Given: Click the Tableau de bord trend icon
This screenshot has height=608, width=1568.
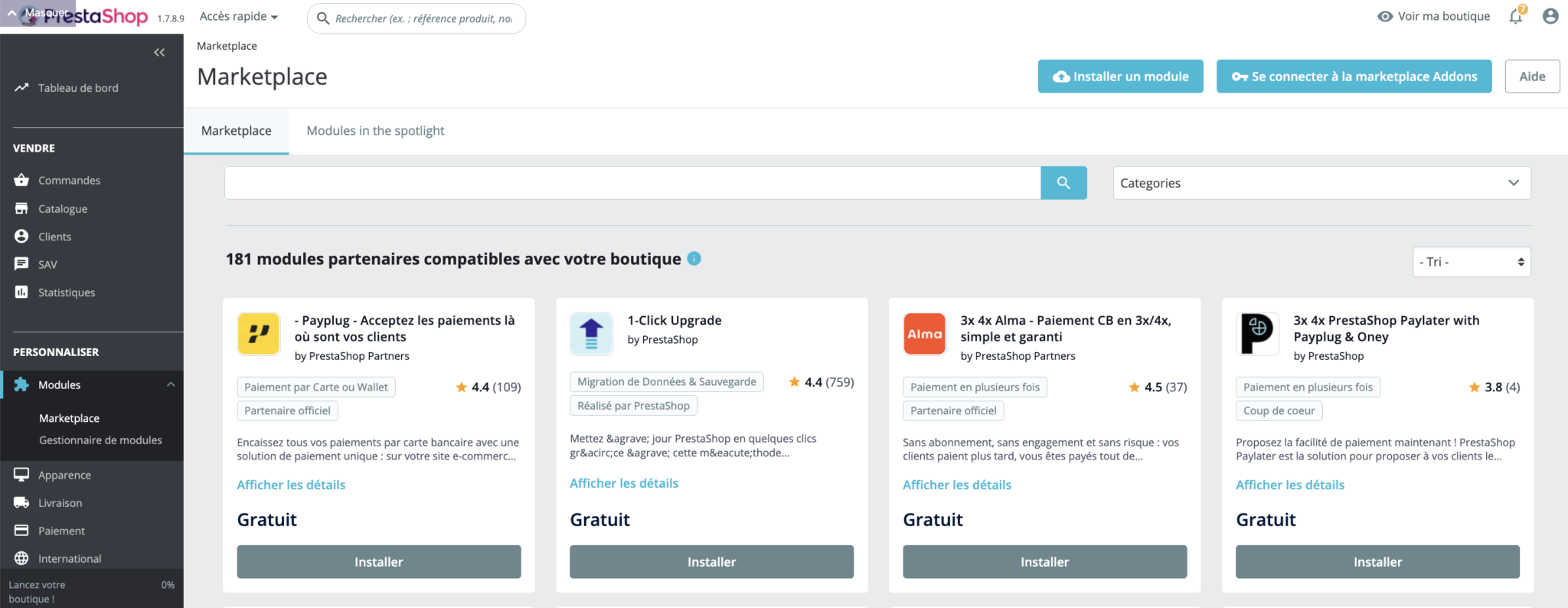Looking at the screenshot, I should tap(21, 87).
